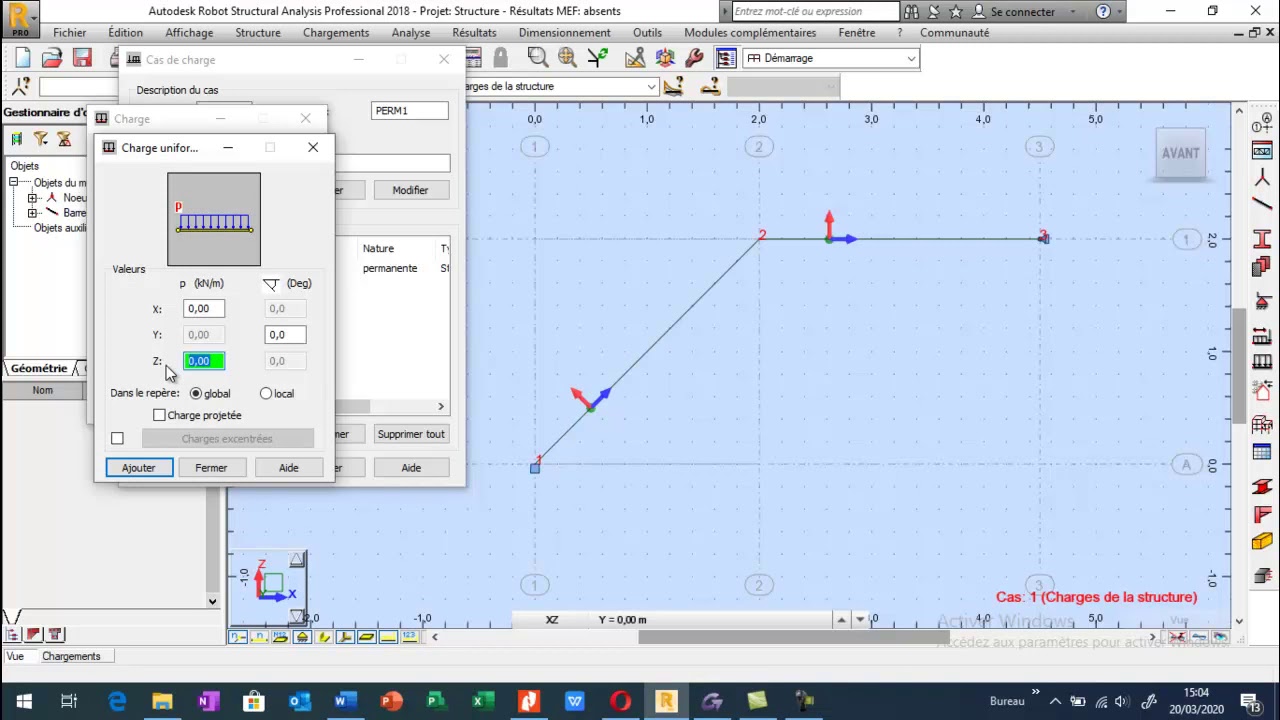Open the Analyse menu
Screen dimensions: 1280x720
(410, 32)
